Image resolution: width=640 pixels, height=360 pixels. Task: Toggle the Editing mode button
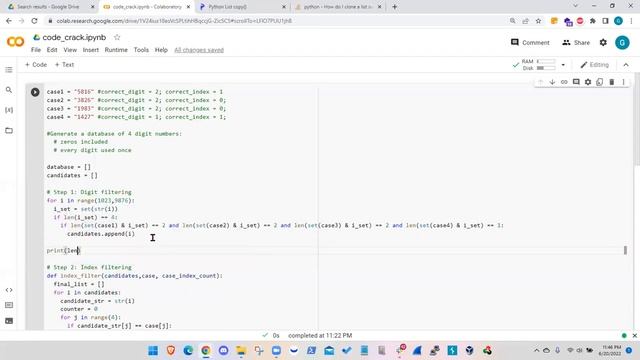595,65
